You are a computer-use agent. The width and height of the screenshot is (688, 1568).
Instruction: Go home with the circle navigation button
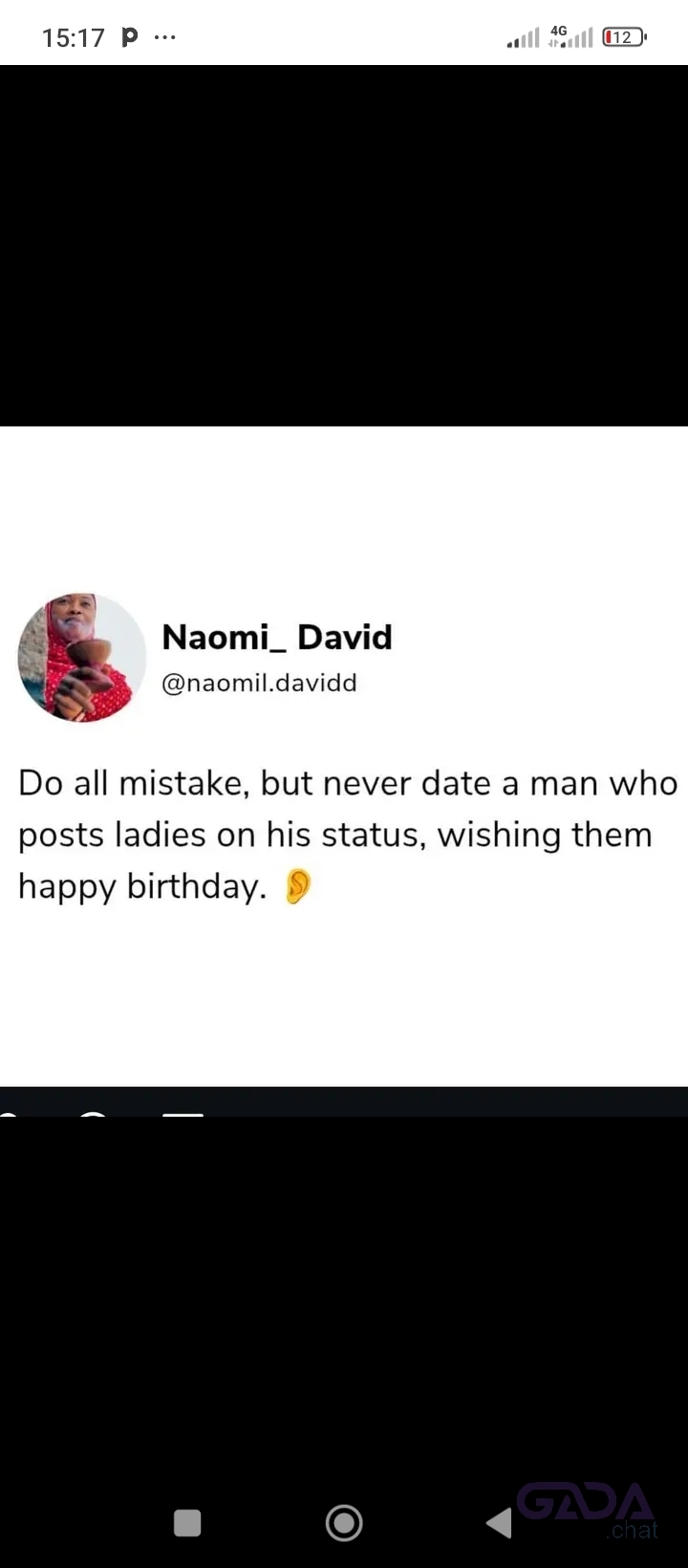[344, 1522]
